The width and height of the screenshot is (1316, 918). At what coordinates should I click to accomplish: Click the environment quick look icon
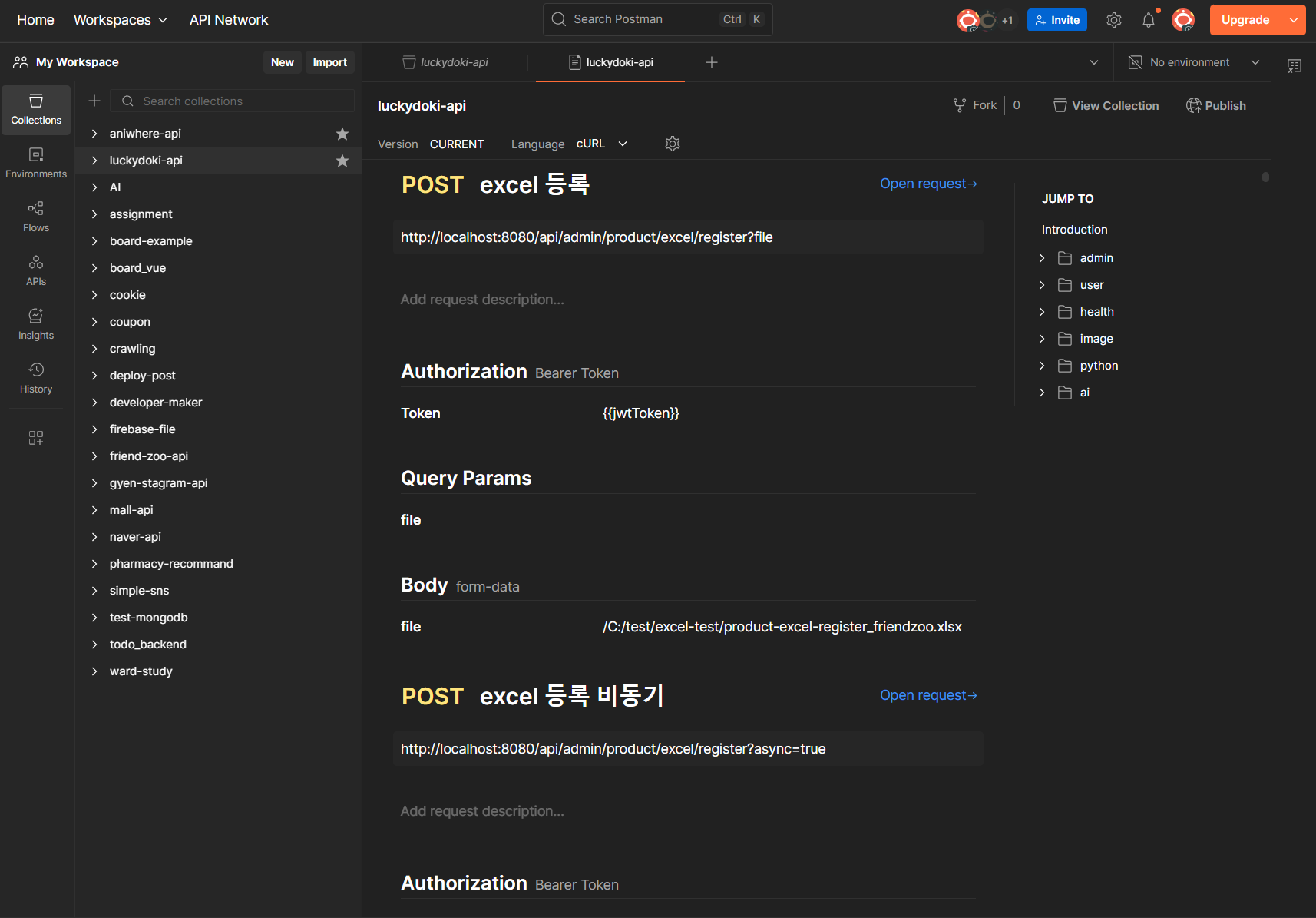[1135, 62]
